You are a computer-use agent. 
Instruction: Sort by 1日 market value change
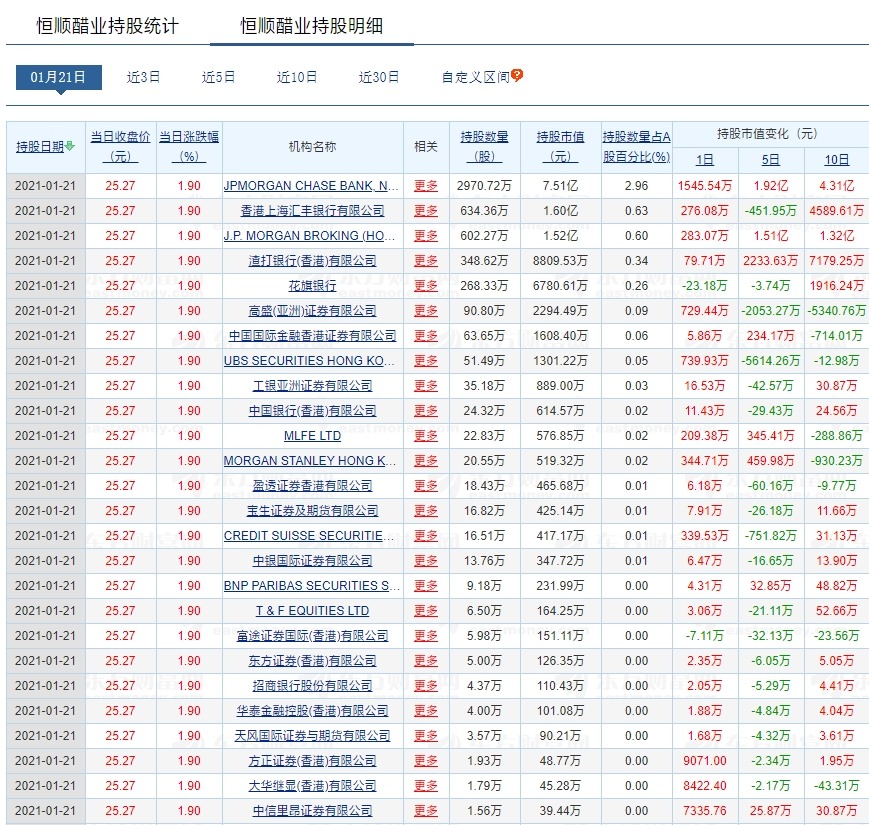pos(704,160)
